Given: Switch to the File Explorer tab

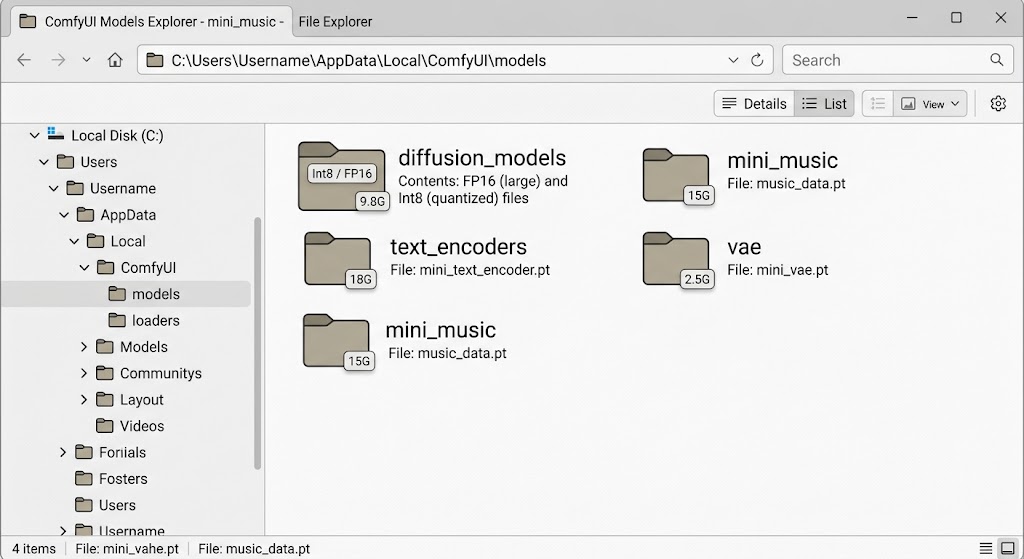Looking at the screenshot, I should click(335, 22).
